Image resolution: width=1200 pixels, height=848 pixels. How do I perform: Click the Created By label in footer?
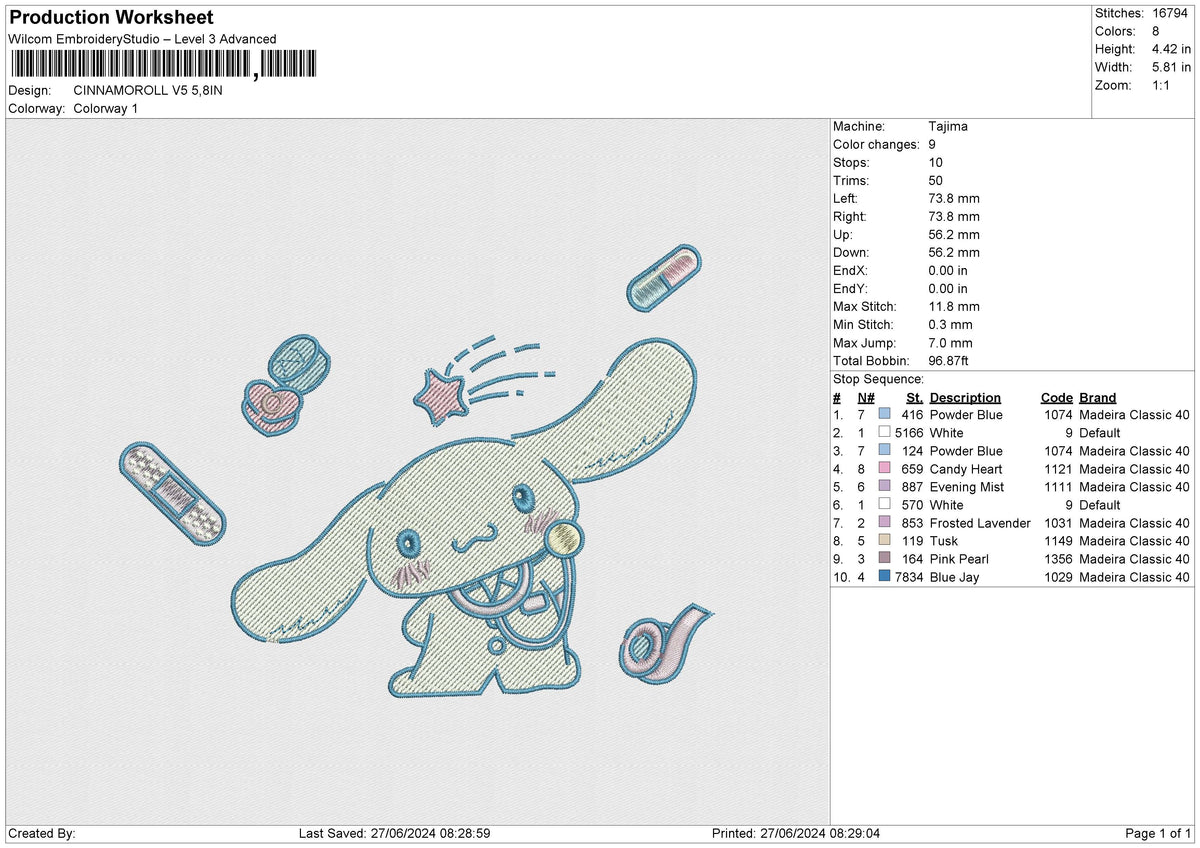pos(41,834)
